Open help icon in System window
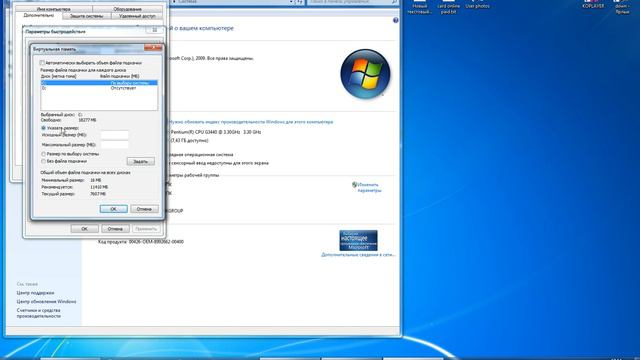The height and width of the screenshot is (360, 640). (395, 20)
